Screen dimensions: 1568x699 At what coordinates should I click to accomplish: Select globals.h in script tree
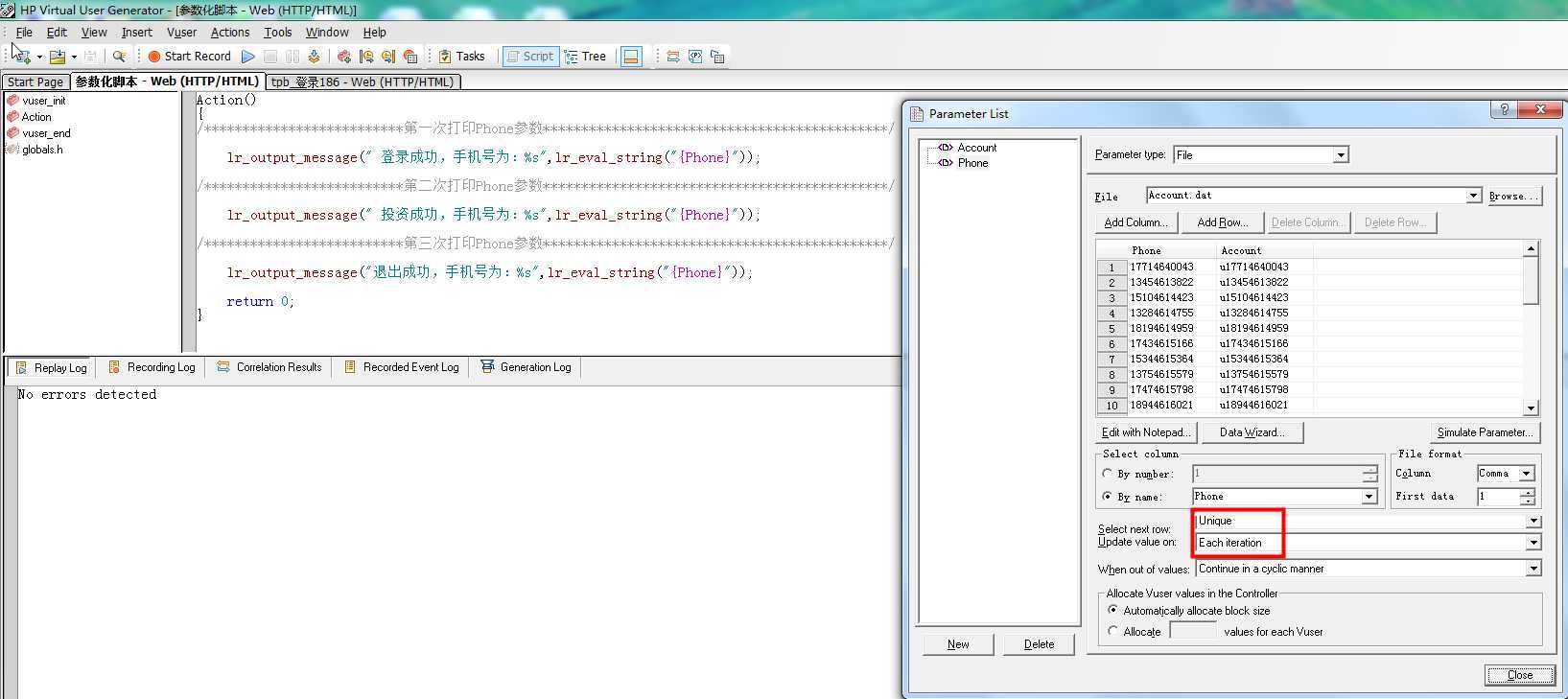click(42, 150)
